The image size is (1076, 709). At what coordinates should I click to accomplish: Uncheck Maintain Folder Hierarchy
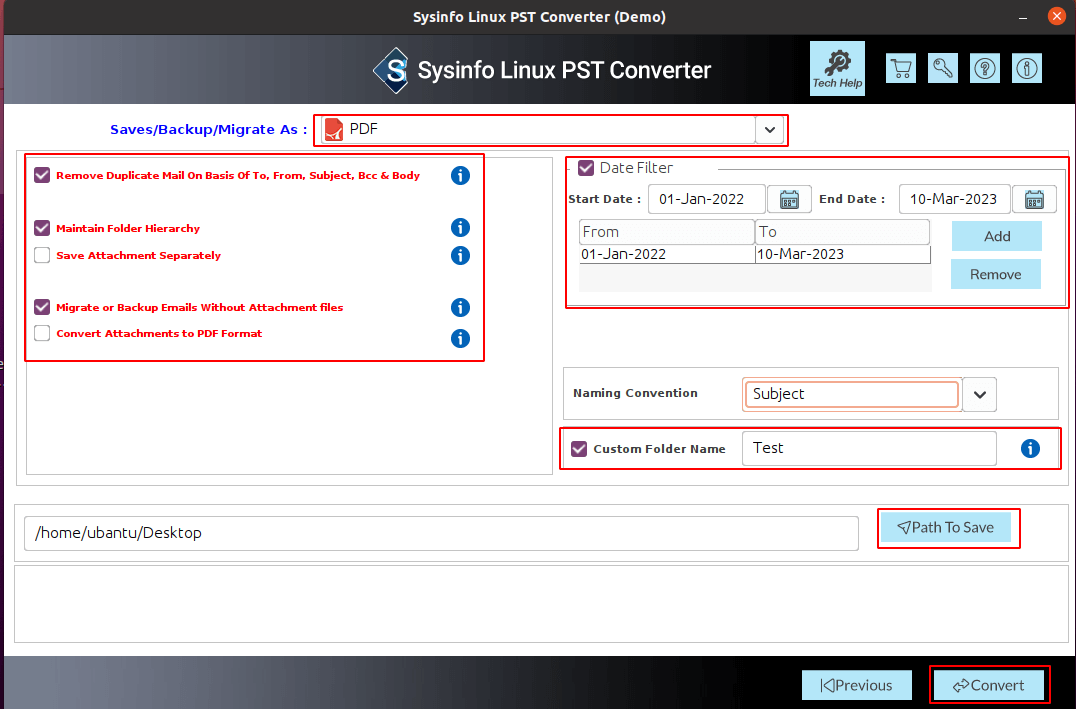coord(42,228)
